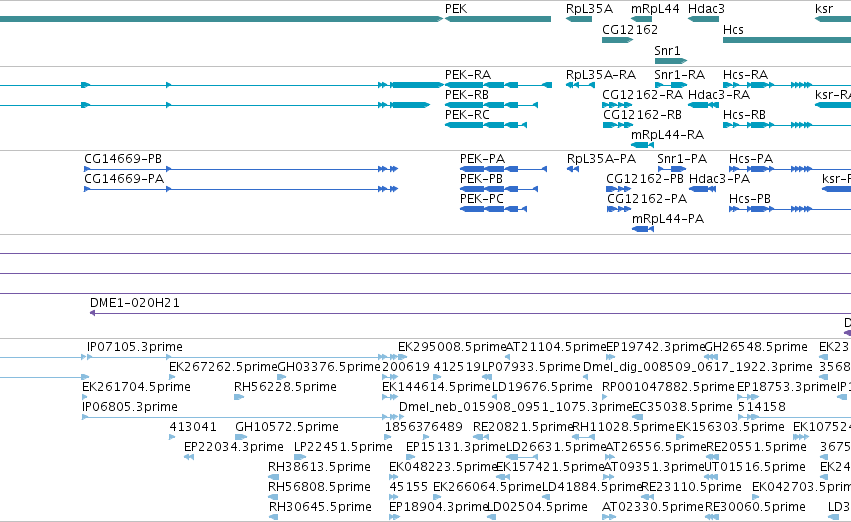
Task: Select transcript RpL35A-RA
Action: pyautogui.click(x=601, y=74)
